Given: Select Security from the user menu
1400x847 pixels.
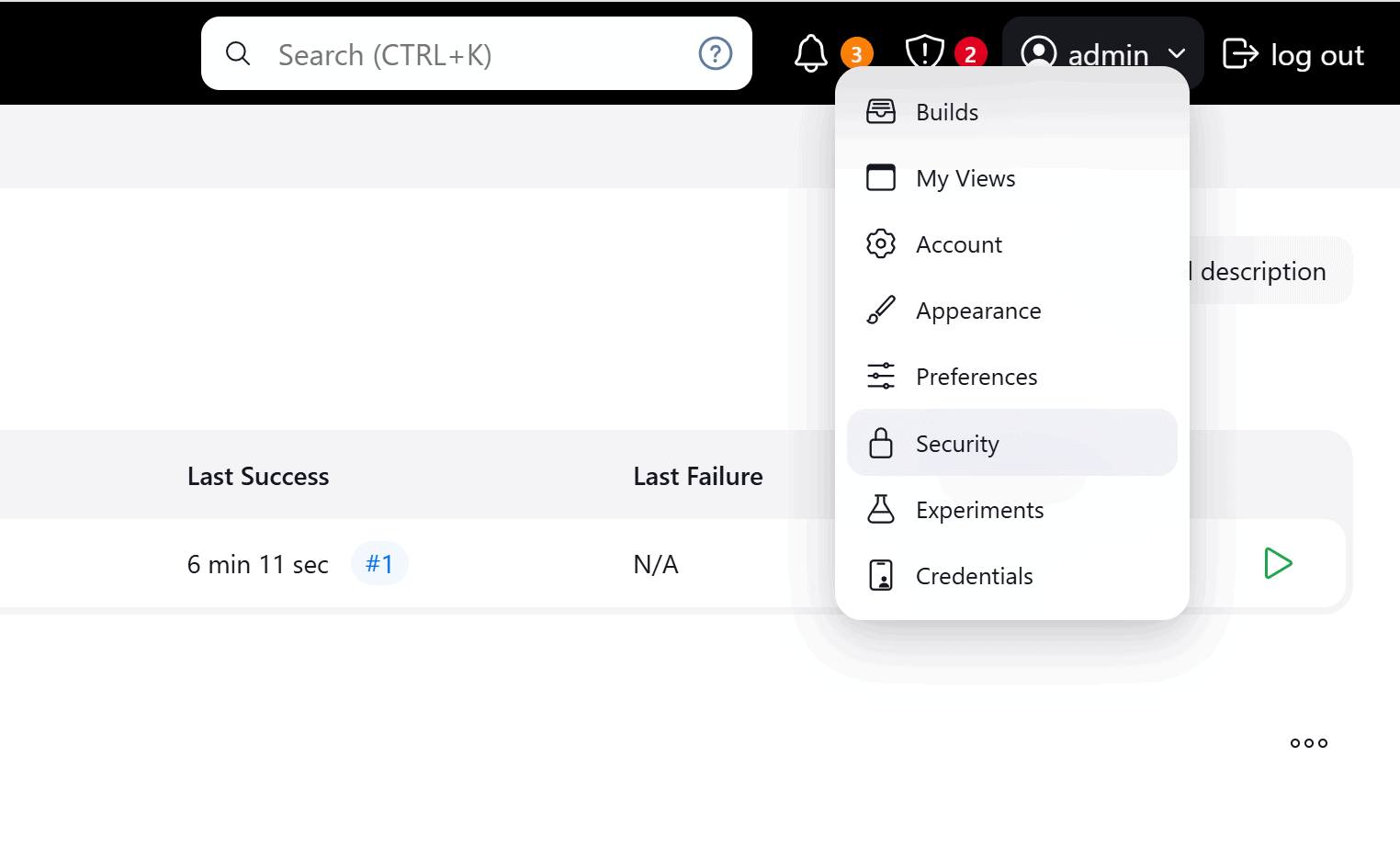Looking at the screenshot, I should 957,443.
